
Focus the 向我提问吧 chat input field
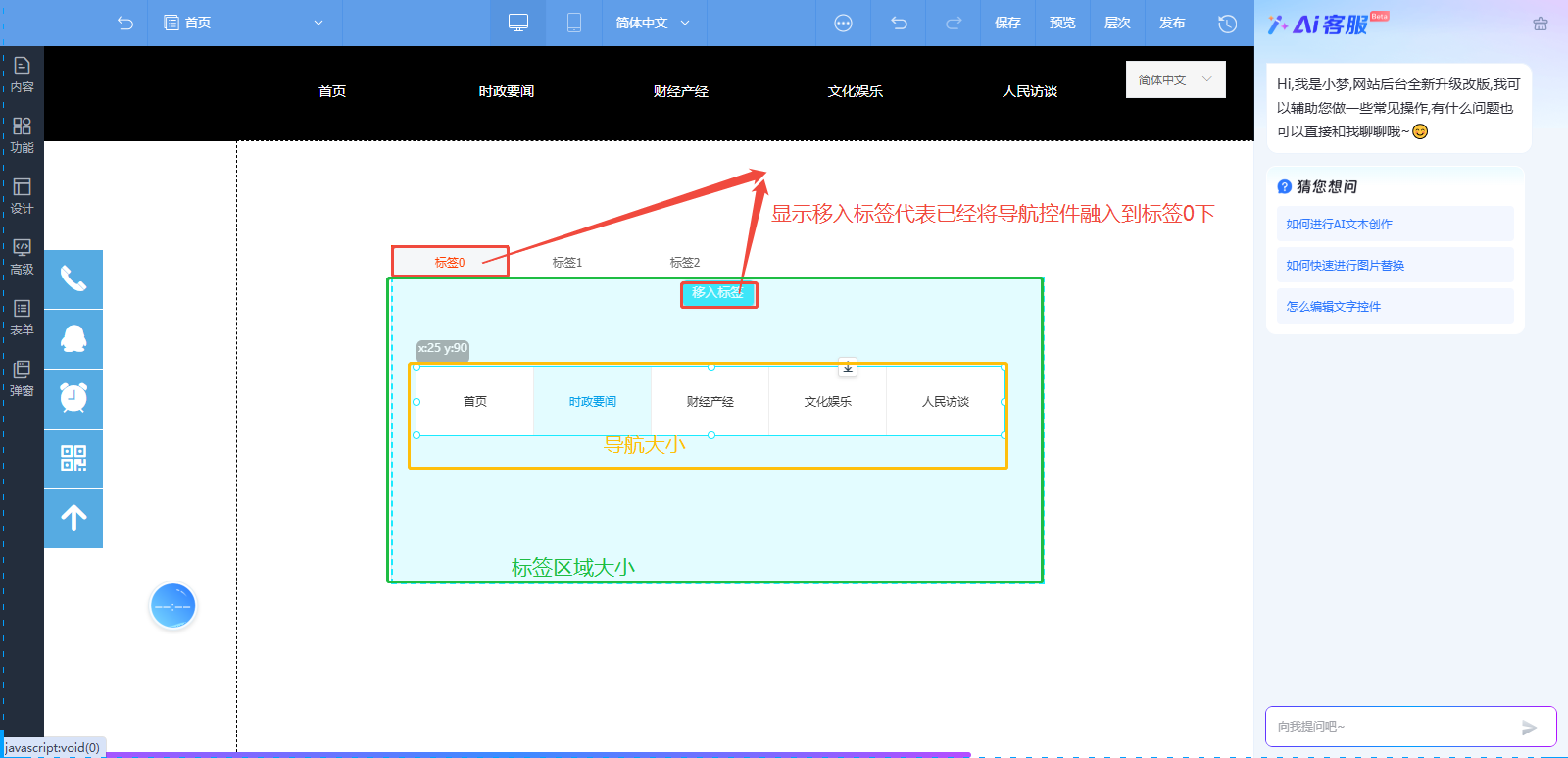[x=1392, y=727]
